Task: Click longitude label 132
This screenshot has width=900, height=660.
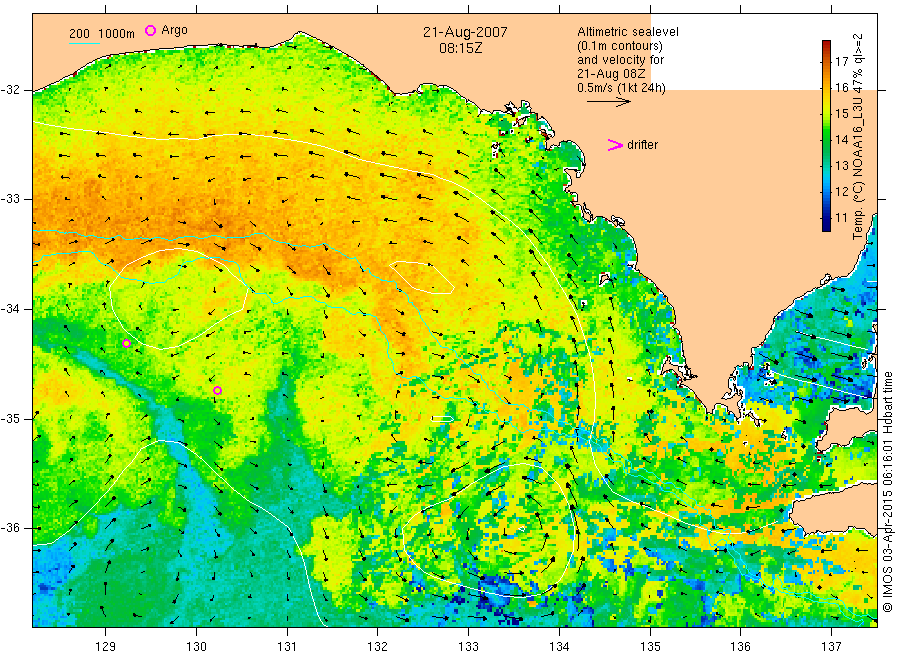Action: coord(378,647)
